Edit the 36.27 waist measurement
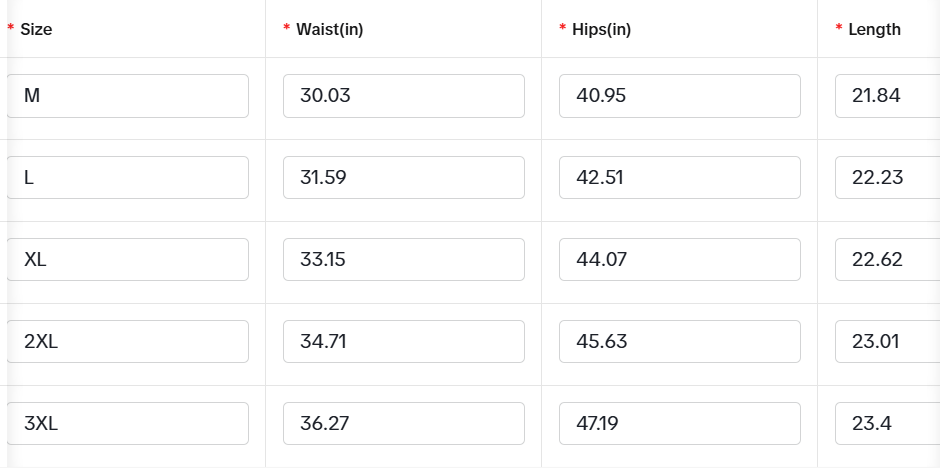 pyautogui.click(x=404, y=424)
